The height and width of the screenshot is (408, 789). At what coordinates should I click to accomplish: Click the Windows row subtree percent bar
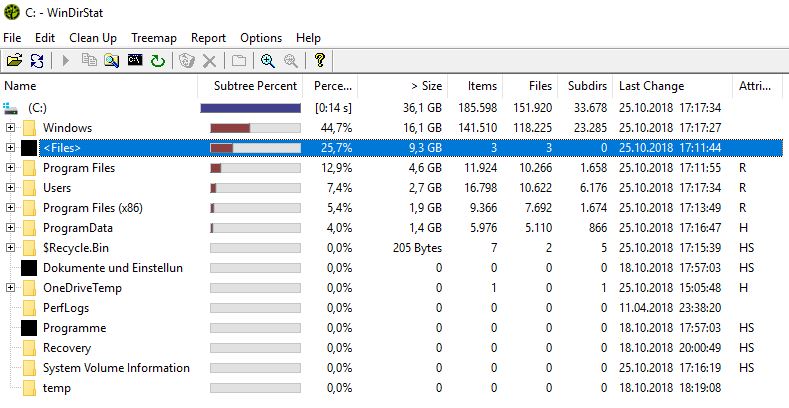(x=255, y=128)
